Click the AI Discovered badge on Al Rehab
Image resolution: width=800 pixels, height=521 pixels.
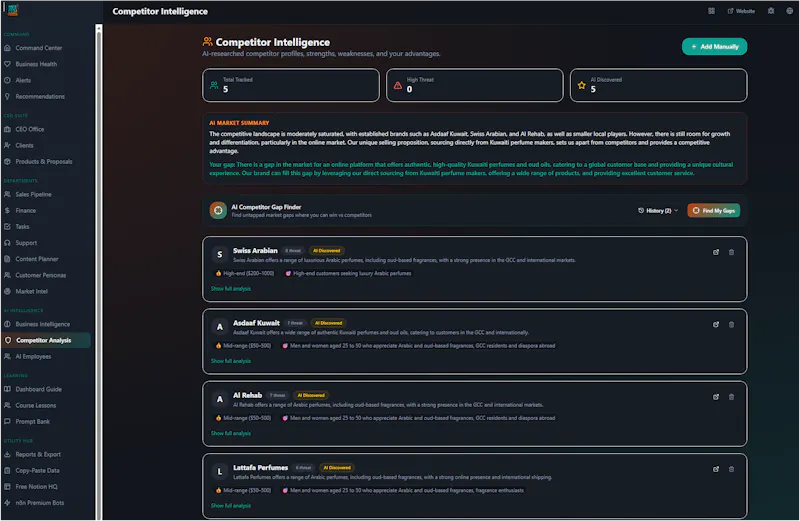pyautogui.click(x=311, y=395)
